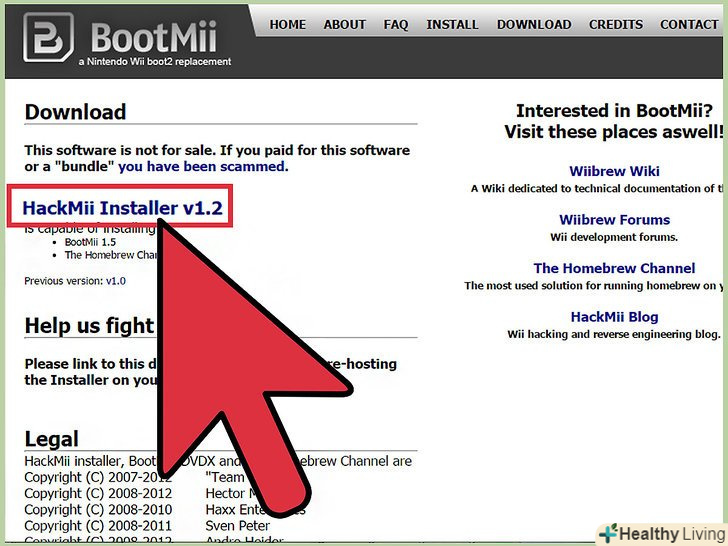Open the CONTACT navigation item

click(x=689, y=24)
